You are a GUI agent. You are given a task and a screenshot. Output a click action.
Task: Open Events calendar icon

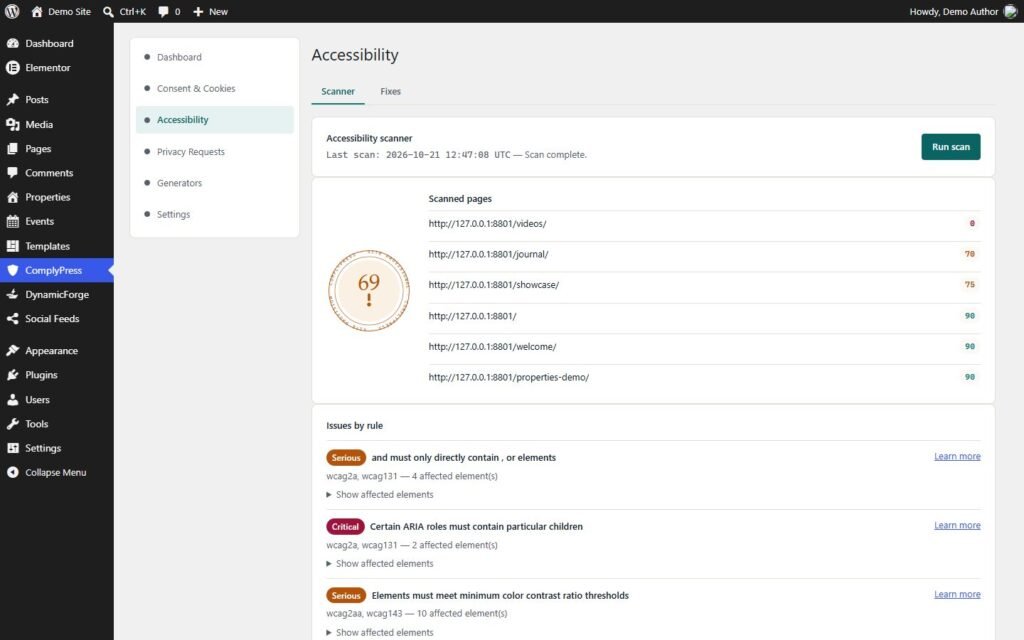(x=12, y=221)
